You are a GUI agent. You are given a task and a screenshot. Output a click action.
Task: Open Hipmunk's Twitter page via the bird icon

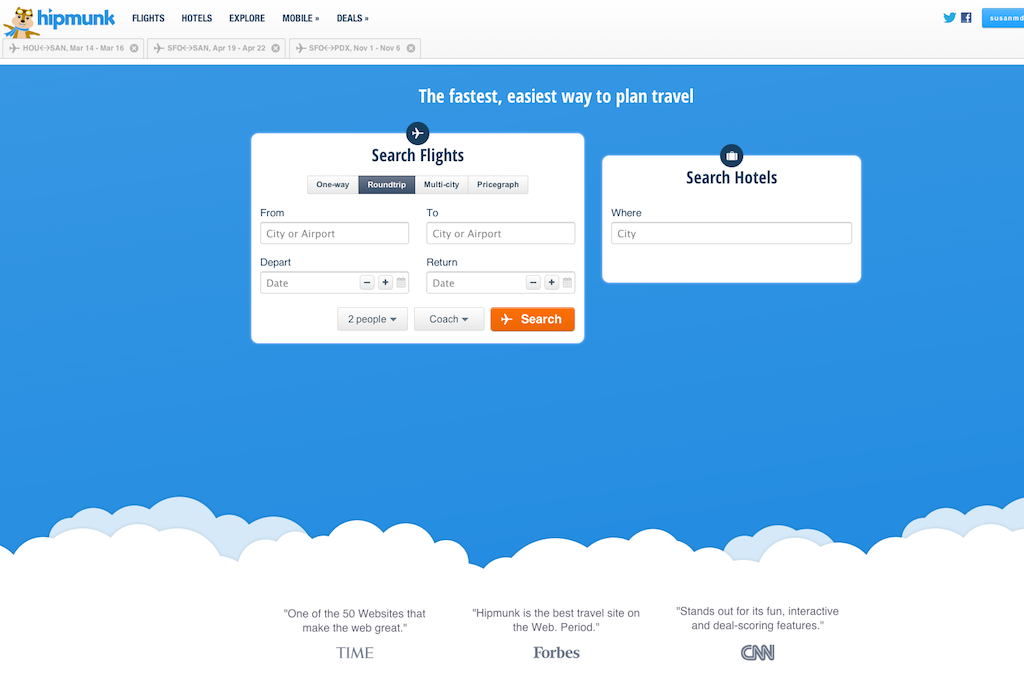[x=949, y=17]
